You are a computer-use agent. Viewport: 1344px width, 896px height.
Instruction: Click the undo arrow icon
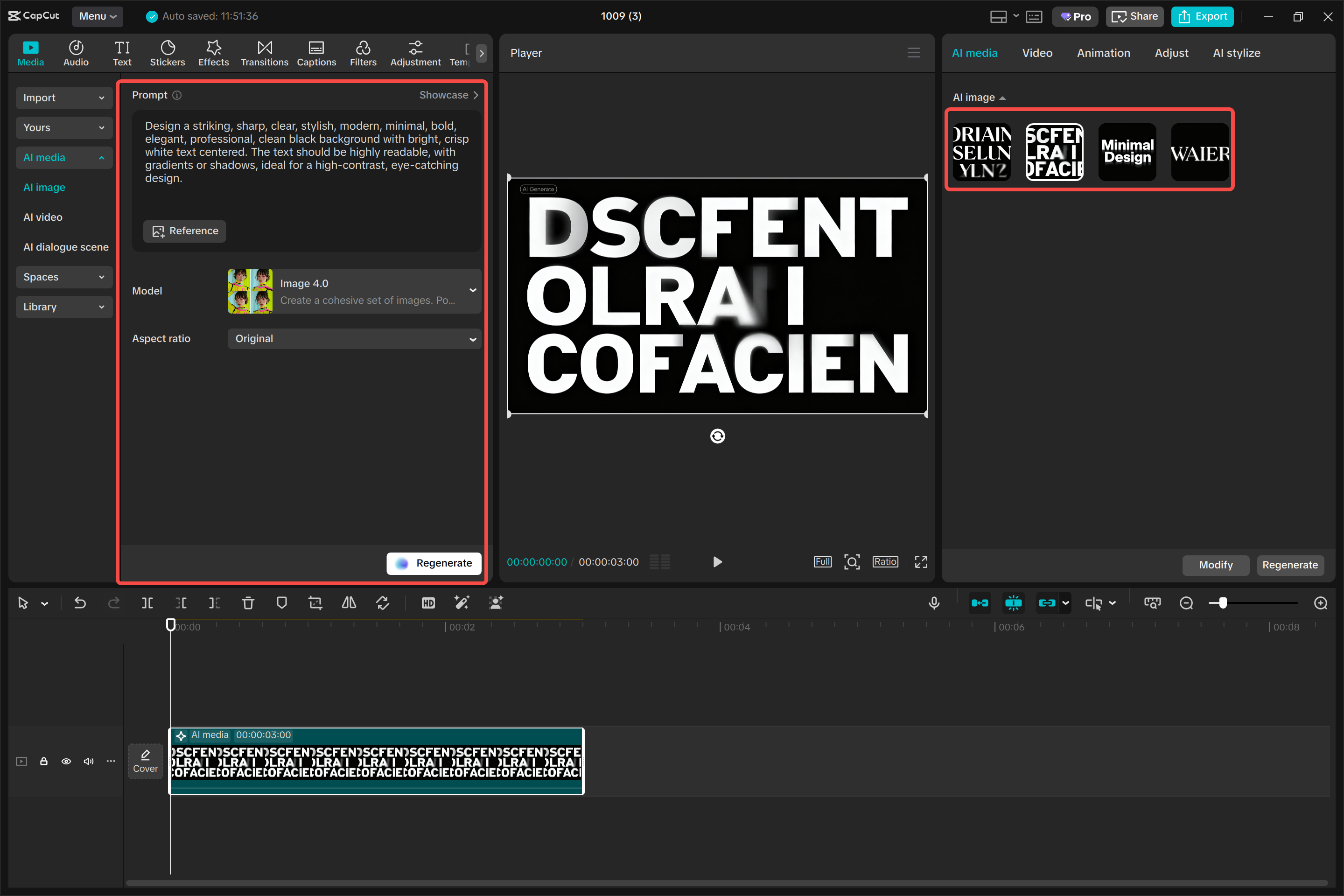[80, 603]
